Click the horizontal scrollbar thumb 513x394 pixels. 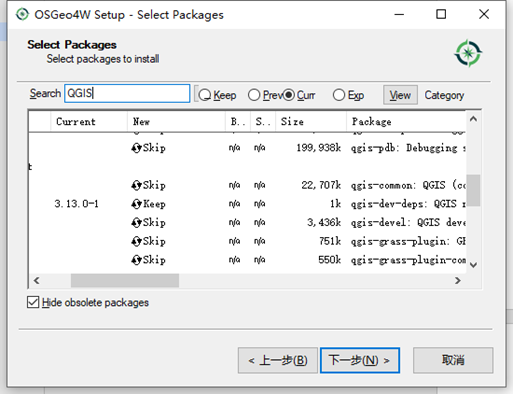coord(125,281)
